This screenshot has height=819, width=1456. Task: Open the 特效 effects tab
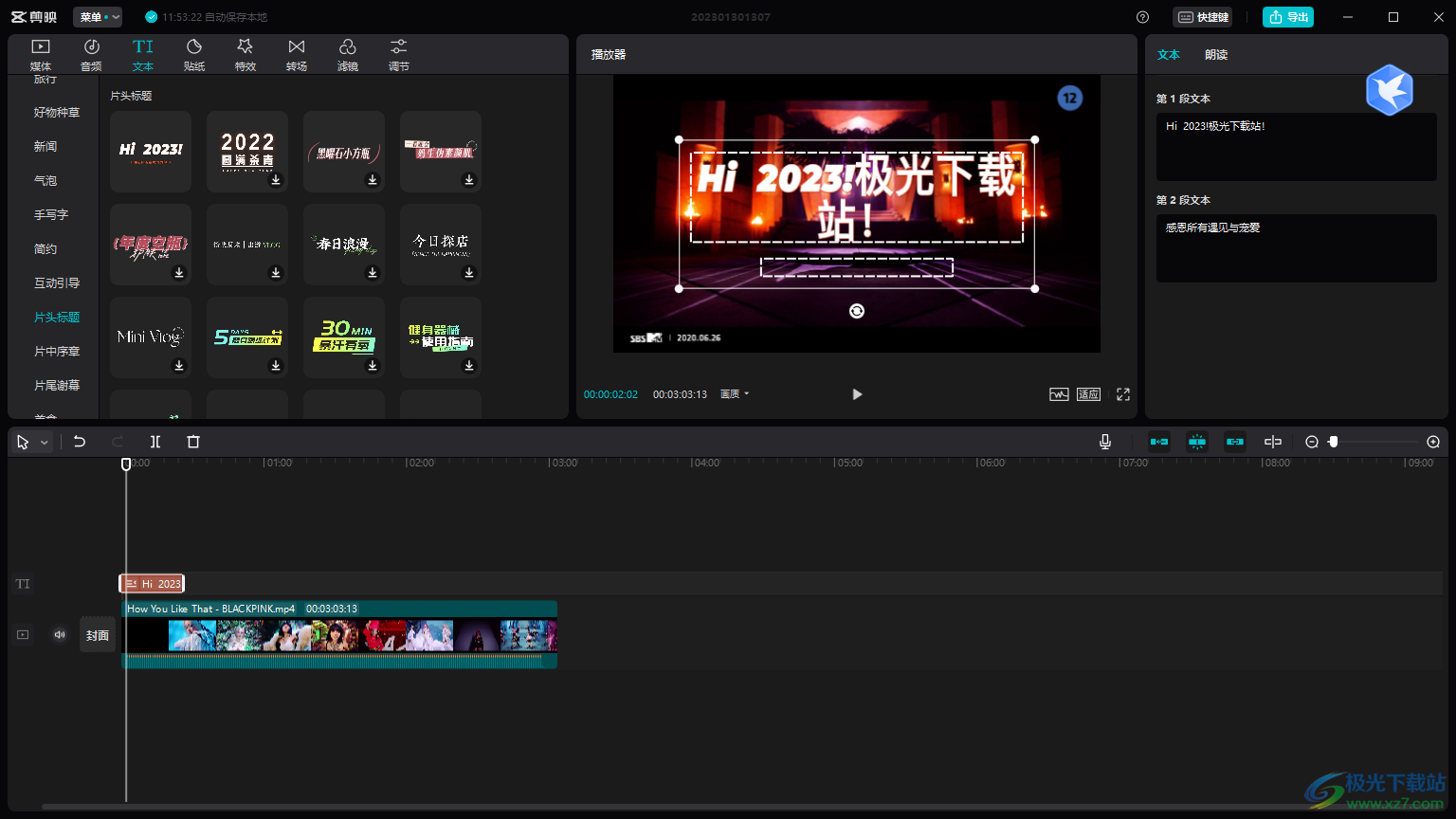[x=246, y=55]
